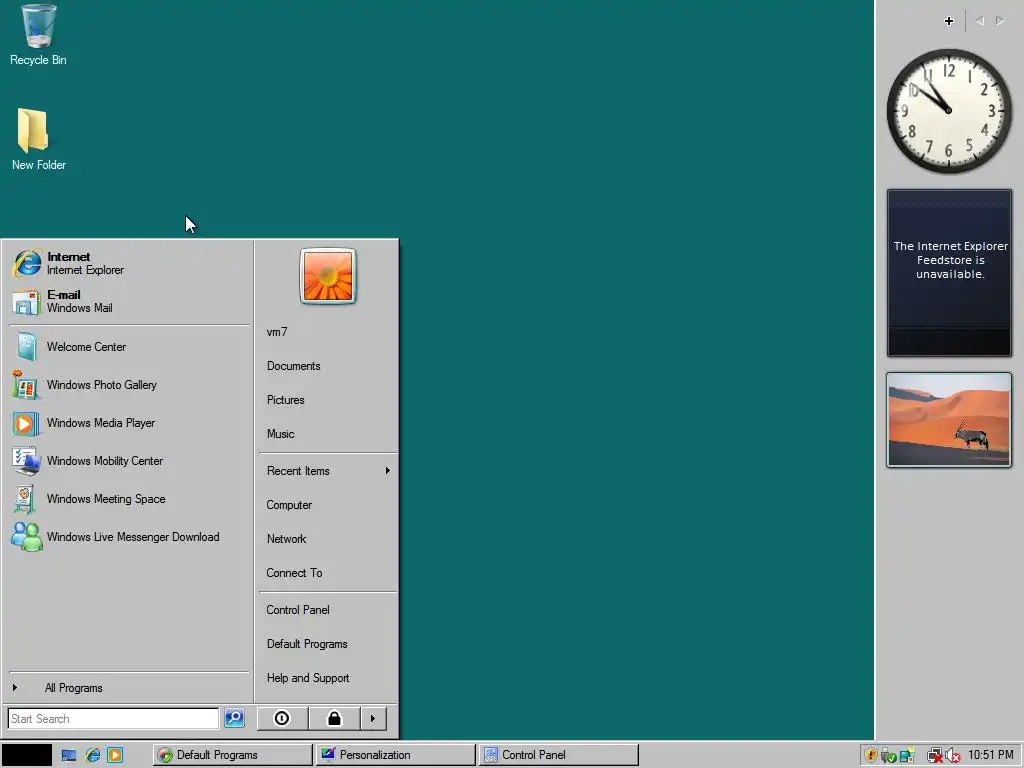Open the Recycle Bin desktop icon
Screen dimensions: 1024x768
click(x=38, y=35)
